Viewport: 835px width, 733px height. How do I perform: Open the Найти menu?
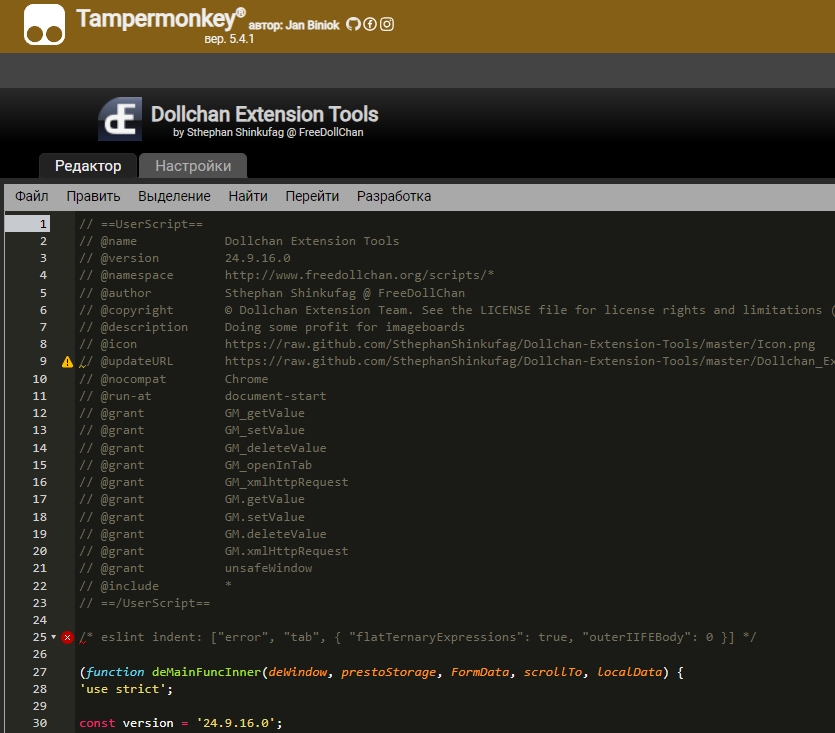(248, 196)
